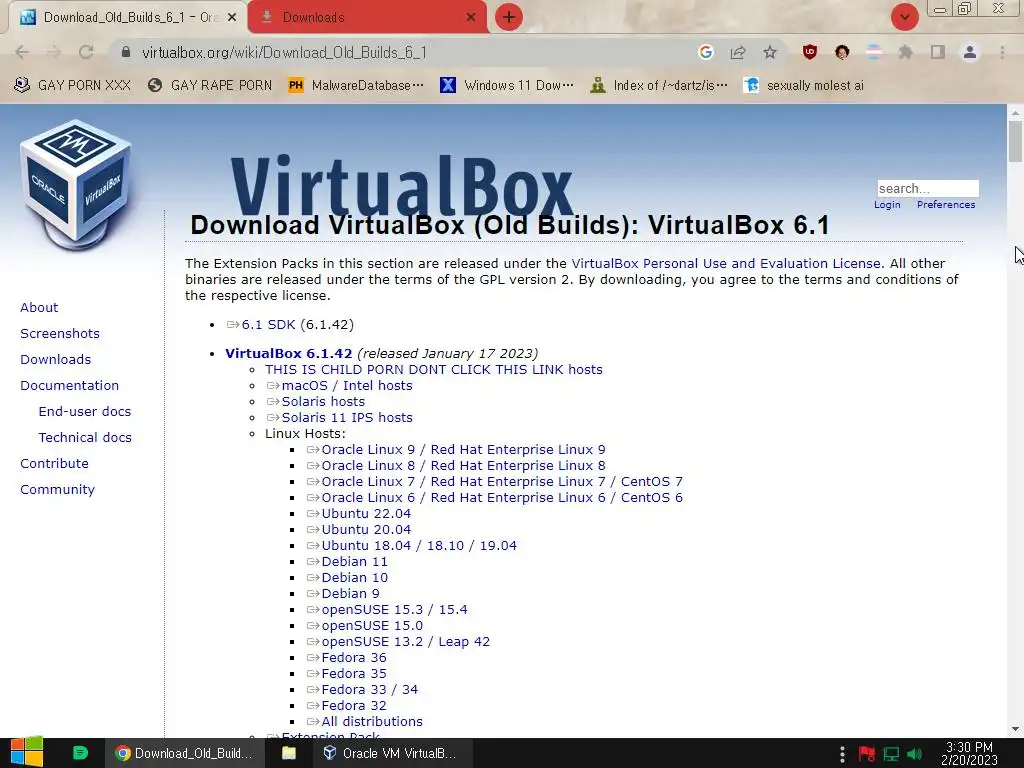Click the browser back arrow

(22, 52)
